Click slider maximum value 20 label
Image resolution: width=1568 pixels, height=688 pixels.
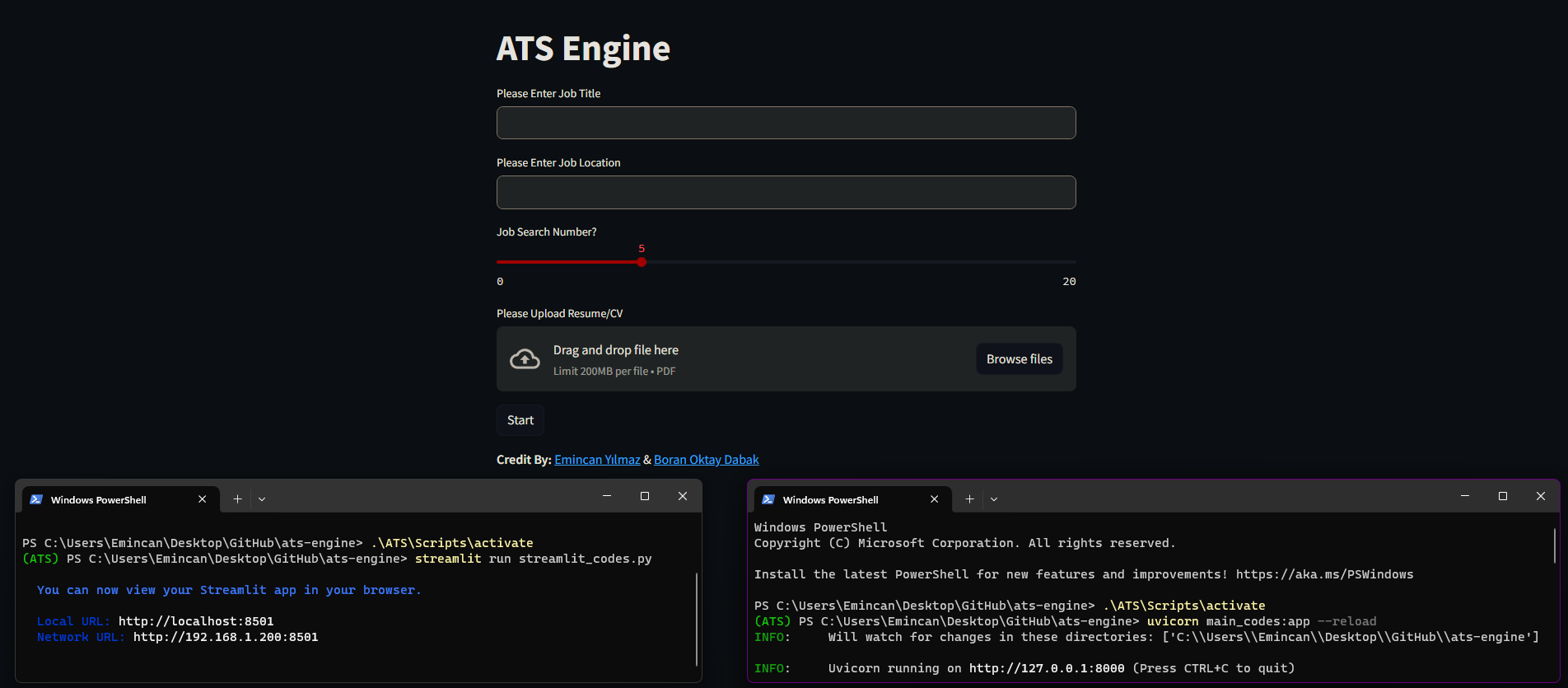tap(1069, 282)
